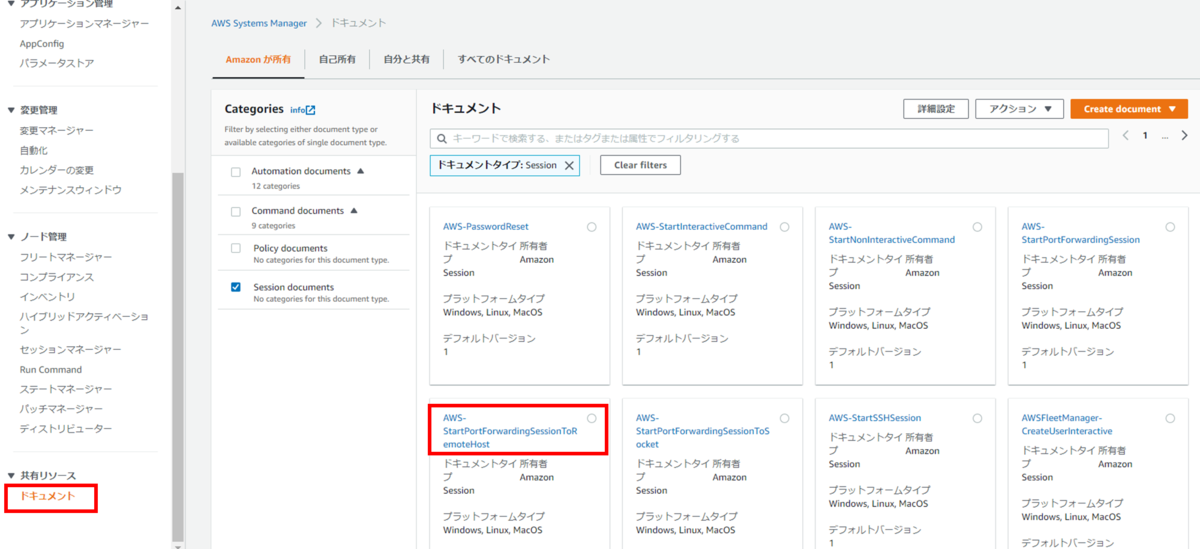The height and width of the screenshot is (549, 1200).
Task: Select AWS-StartPortForwardingSessionToSocket radio button
Action: (x=785, y=418)
